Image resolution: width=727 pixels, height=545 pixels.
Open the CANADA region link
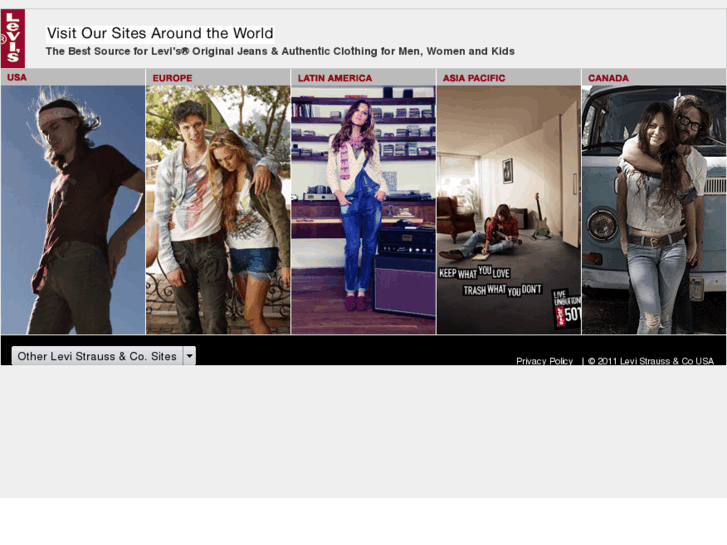[x=608, y=78]
